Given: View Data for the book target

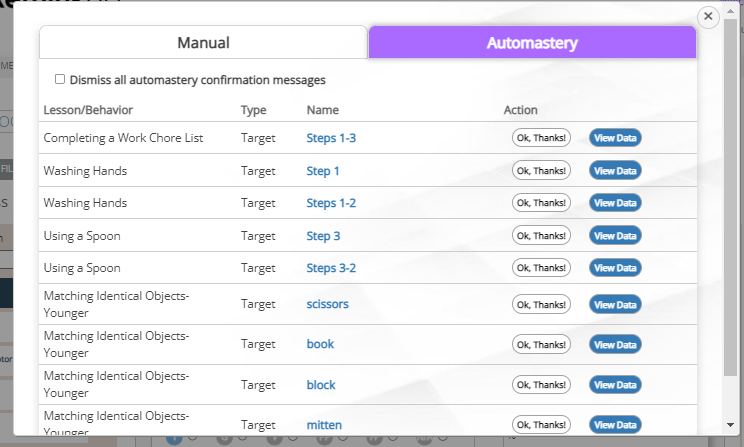Looking at the screenshot, I should pyautogui.click(x=615, y=344).
